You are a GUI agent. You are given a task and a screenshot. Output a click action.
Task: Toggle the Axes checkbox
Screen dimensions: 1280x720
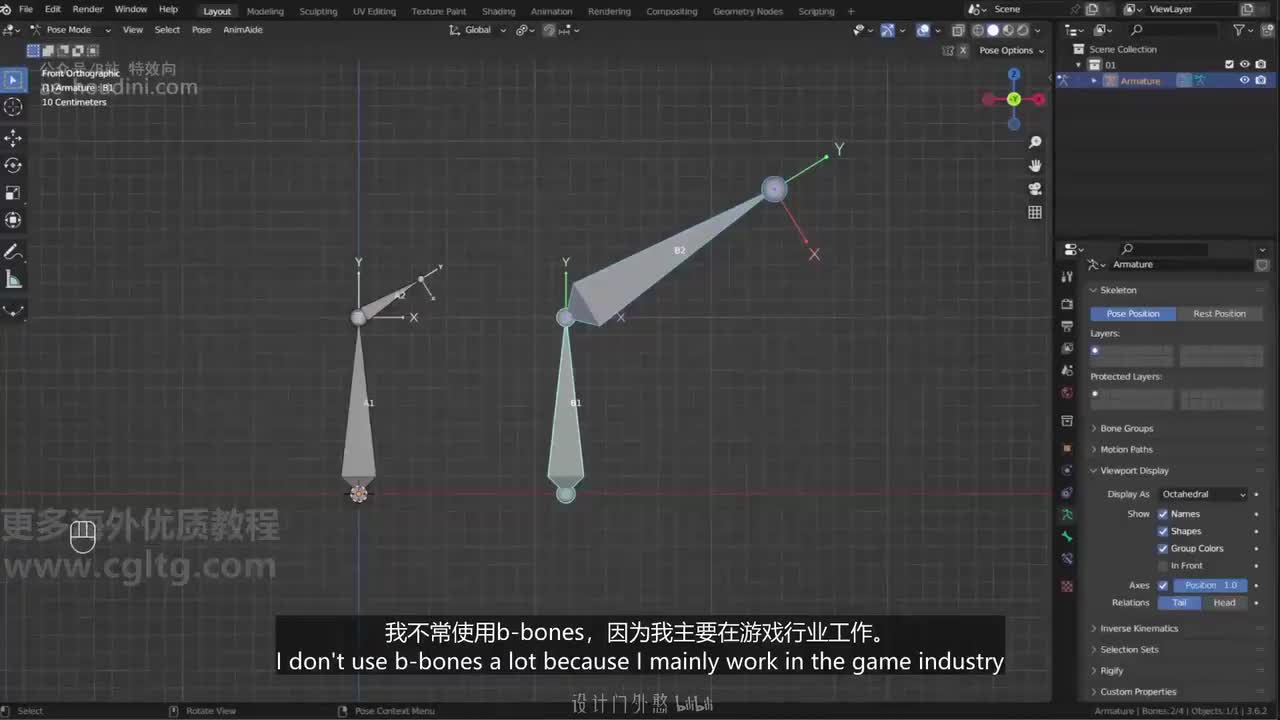(1163, 585)
